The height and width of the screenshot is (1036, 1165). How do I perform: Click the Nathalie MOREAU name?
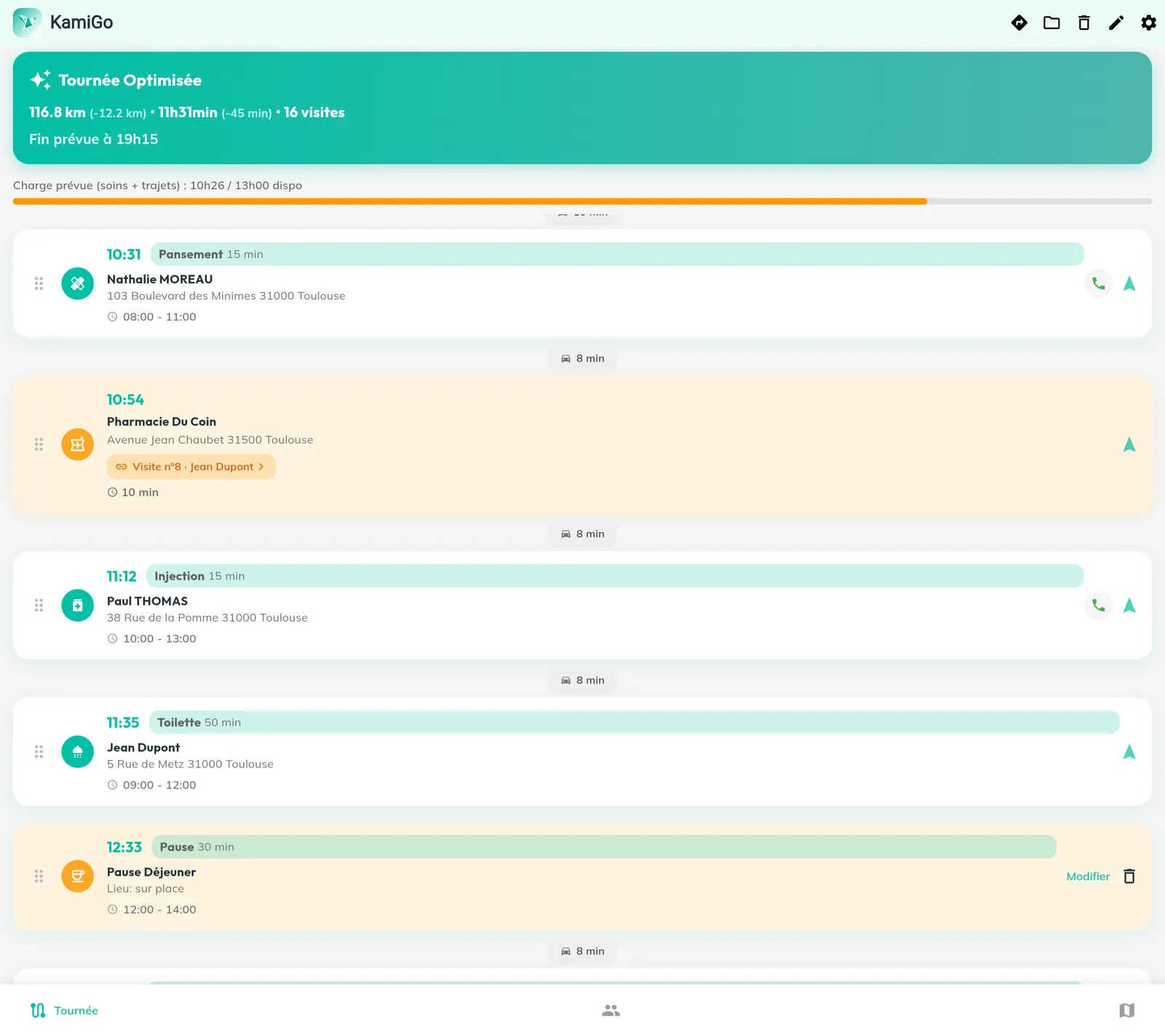(x=160, y=280)
